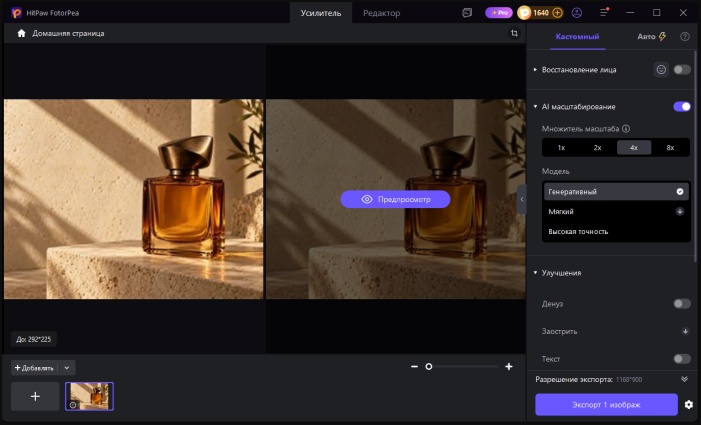The width and height of the screenshot is (701, 425).
Task: Click the Предпросмотр preview button
Action: (395, 199)
